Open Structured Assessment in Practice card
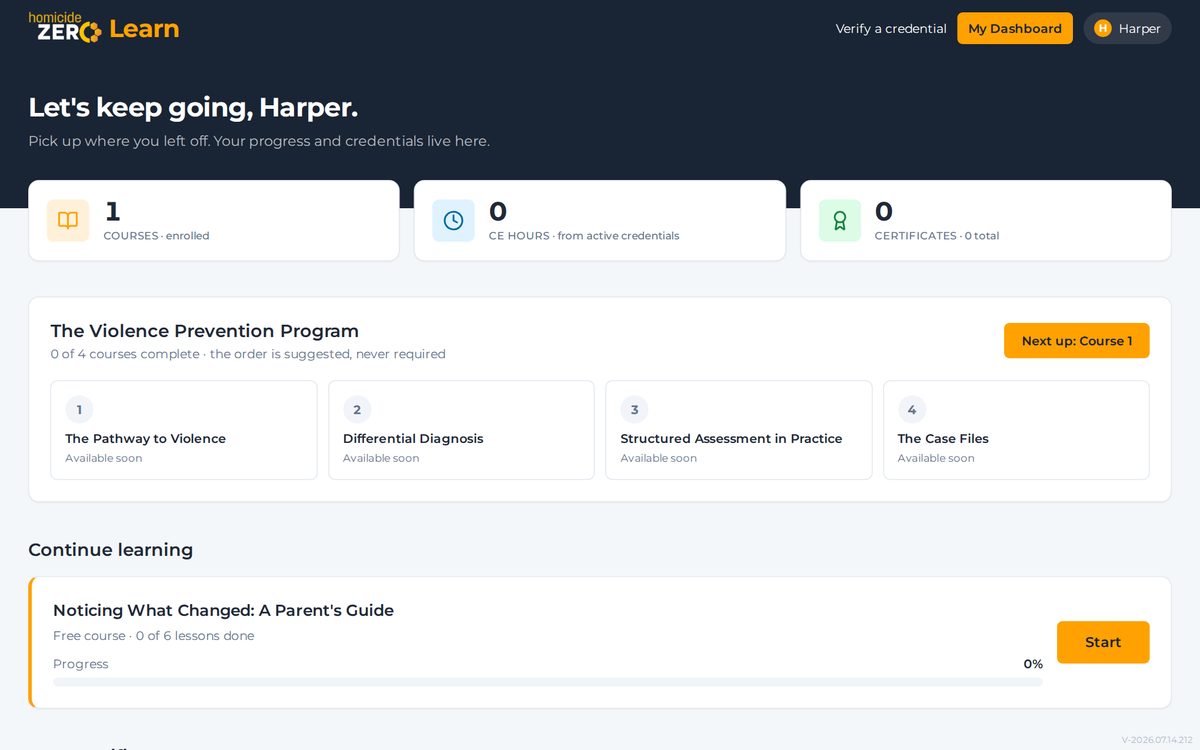The height and width of the screenshot is (750, 1200). [x=739, y=430]
